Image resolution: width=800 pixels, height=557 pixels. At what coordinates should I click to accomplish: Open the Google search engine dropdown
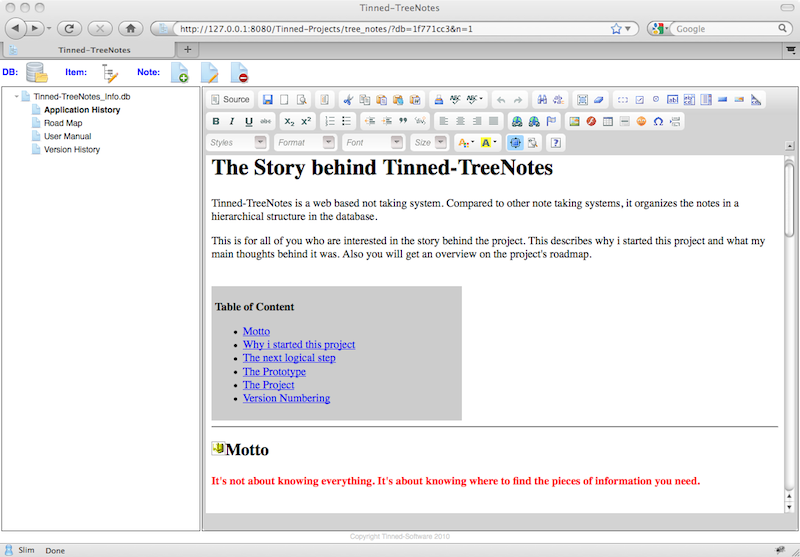659,29
